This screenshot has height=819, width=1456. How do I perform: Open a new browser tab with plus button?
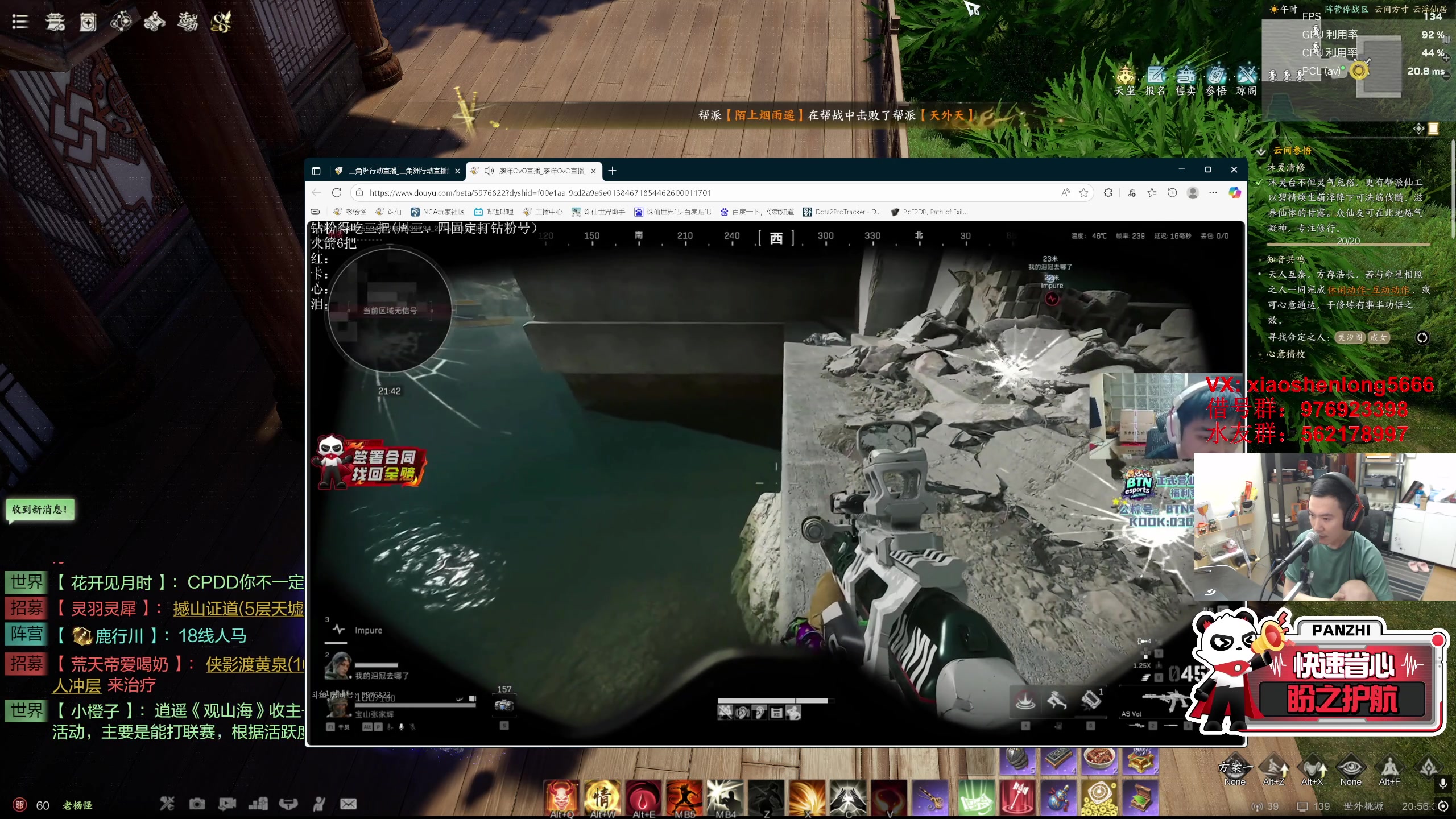click(612, 171)
